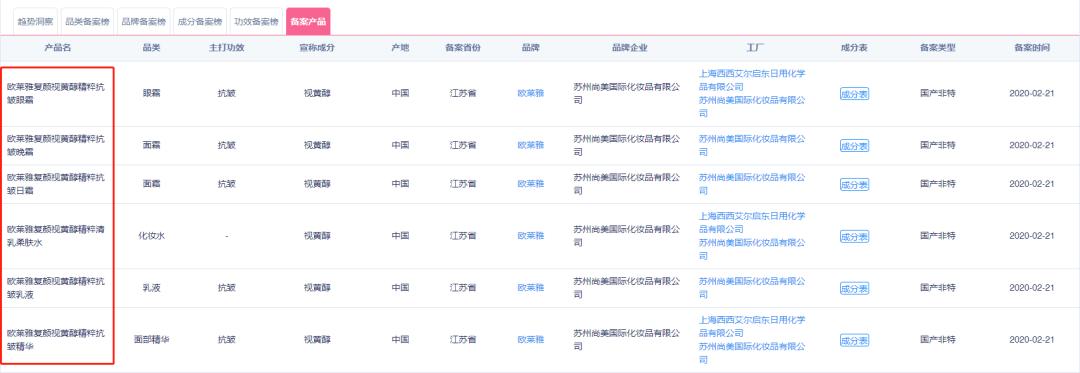This screenshot has height=373, width=1080.
Task: Open 苏州尚美 factory link in 面部精华 row
Action: click(x=752, y=352)
